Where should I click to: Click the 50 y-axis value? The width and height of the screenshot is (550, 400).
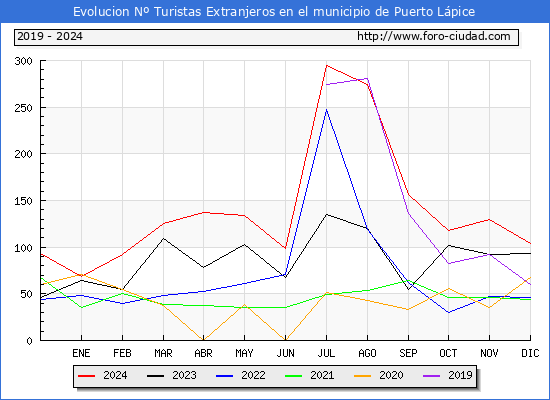[x=26, y=294]
